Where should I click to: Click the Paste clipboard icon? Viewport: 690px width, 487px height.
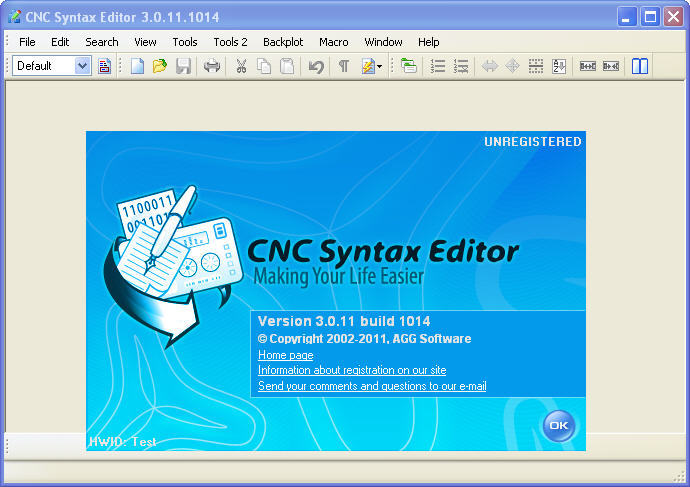(x=287, y=66)
